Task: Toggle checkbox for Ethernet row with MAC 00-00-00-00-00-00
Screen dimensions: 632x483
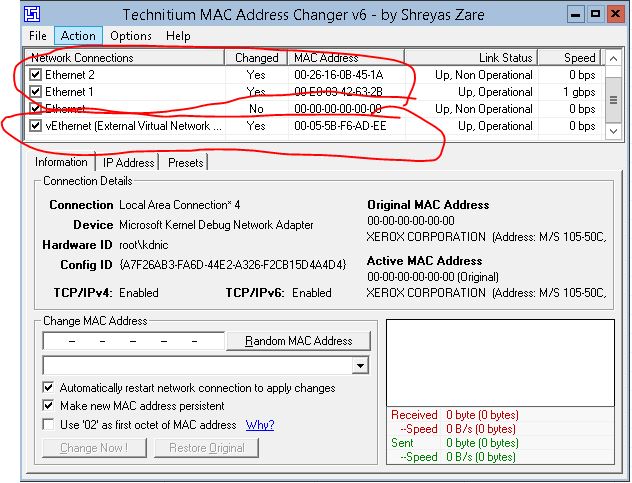Action: tap(35, 108)
